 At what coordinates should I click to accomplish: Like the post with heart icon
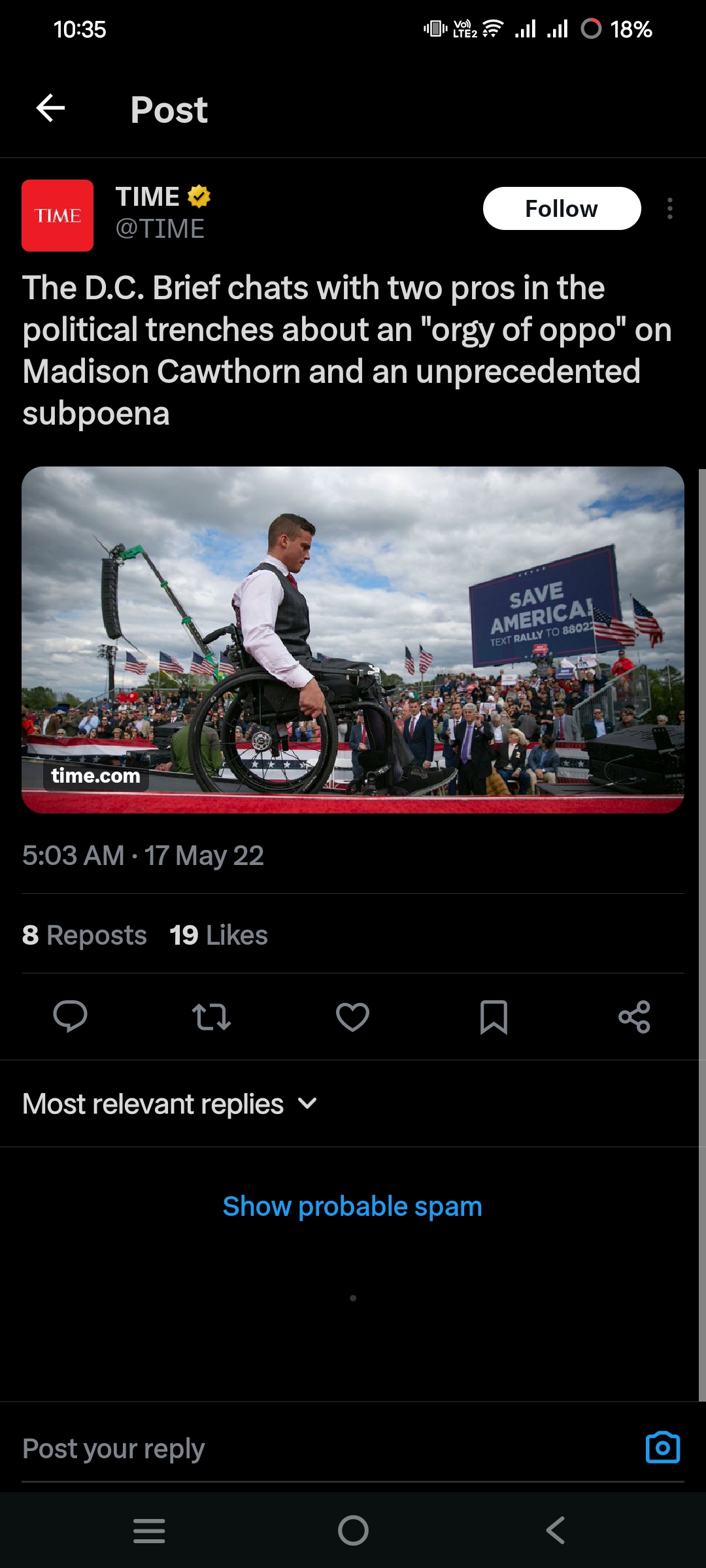point(352,1017)
